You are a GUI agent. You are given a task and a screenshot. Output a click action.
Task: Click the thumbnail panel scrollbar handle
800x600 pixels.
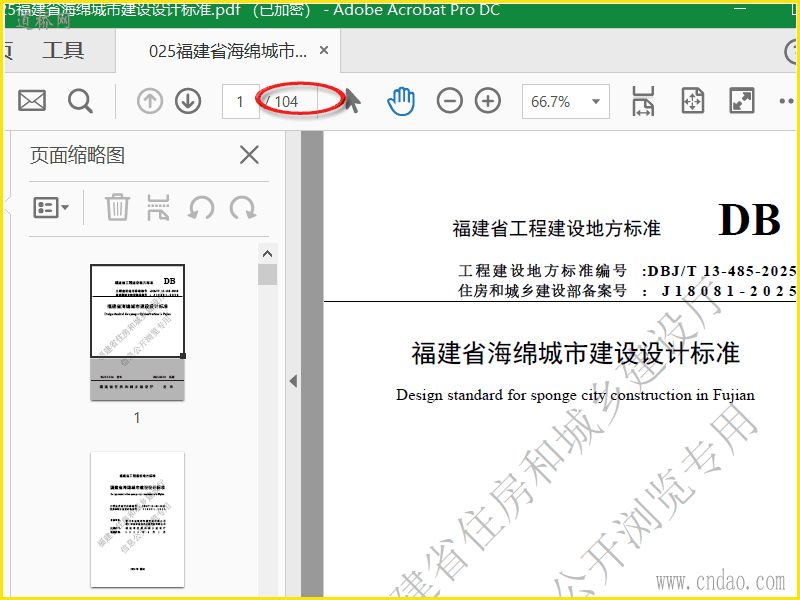click(267, 274)
